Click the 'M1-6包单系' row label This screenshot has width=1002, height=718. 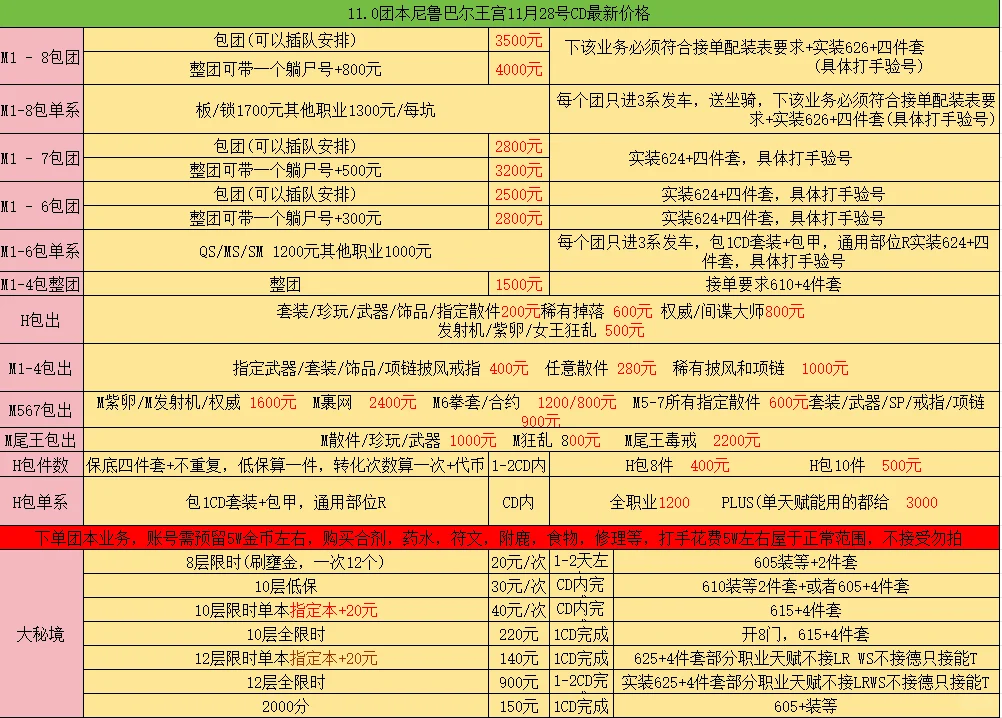(42, 251)
